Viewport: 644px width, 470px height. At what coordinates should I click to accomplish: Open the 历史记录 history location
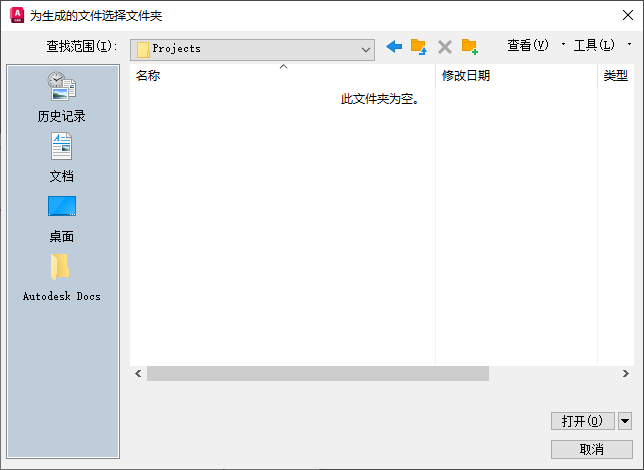click(x=62, y=97)
